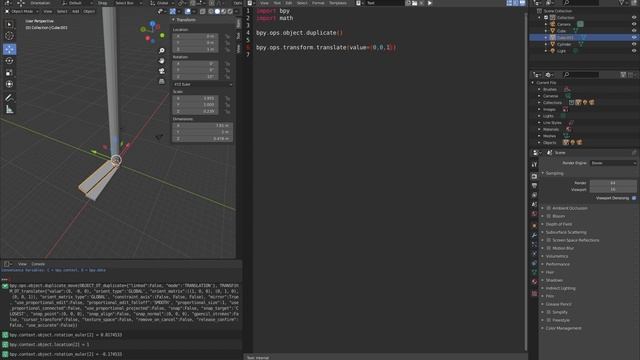This screenshot has width=640, height=360.
Task: Hide the Camera object in outliner
Action: click(634, 24)
